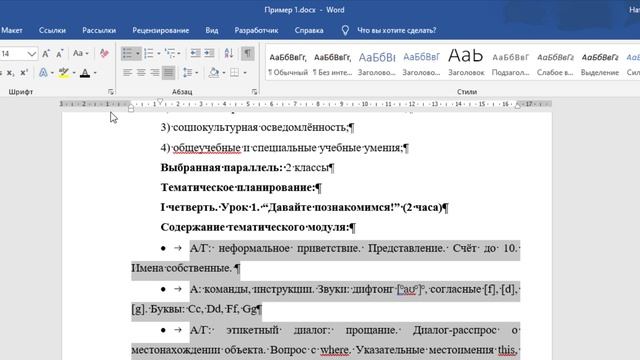
Task: Open the Разработчик tab
Action: [x=256, y=30]
